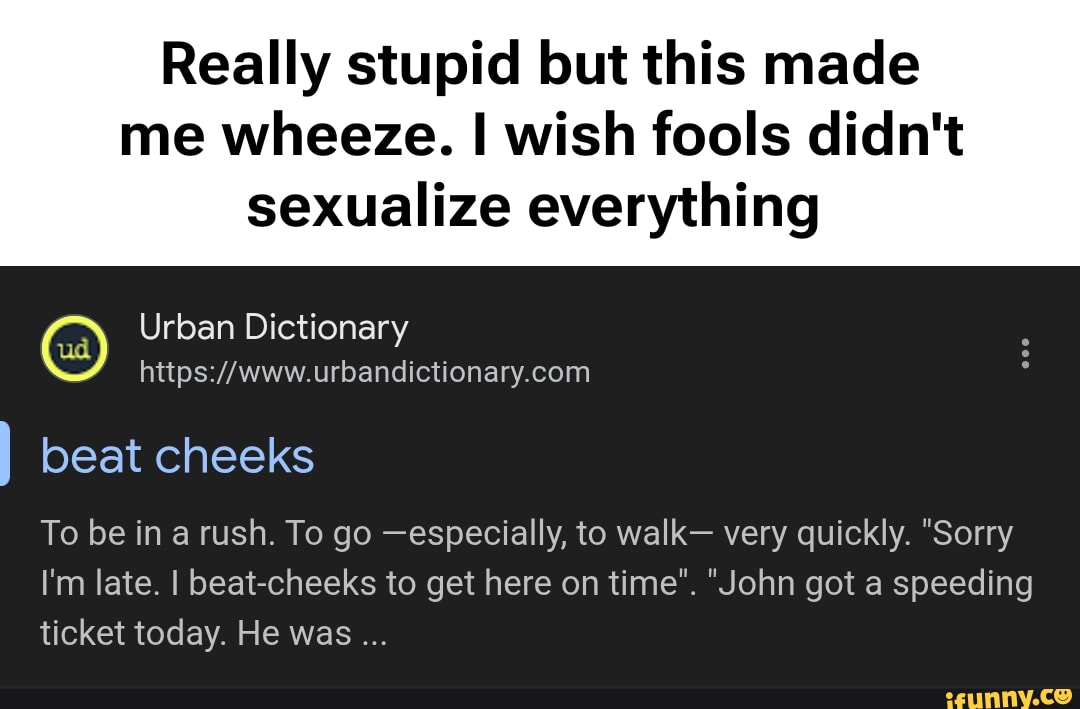The height and width of the screenshot is (709, 1080).
Task: Click the meme caption about wheezing
Action: [x=540, y=134]
